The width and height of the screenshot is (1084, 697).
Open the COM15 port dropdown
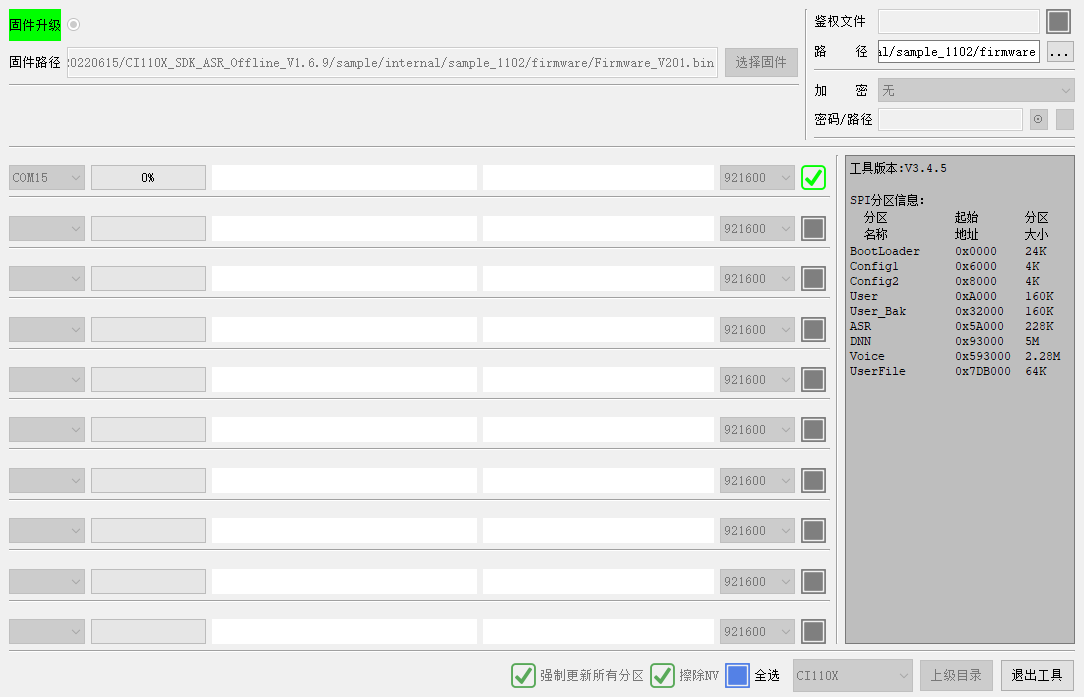click(x=47, y=178)
